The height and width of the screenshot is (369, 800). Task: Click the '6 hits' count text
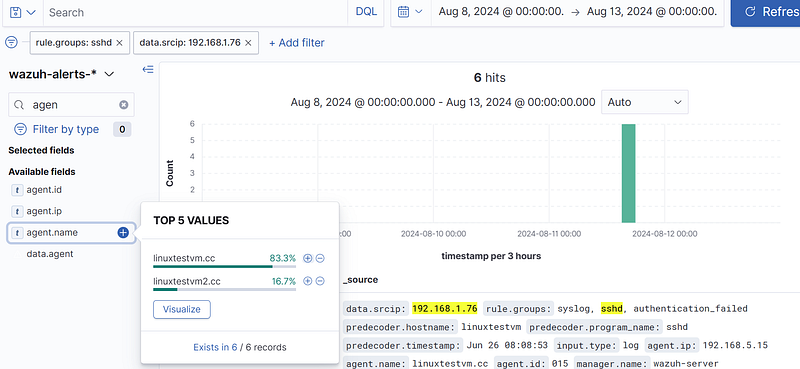click(x=490, y=78)
